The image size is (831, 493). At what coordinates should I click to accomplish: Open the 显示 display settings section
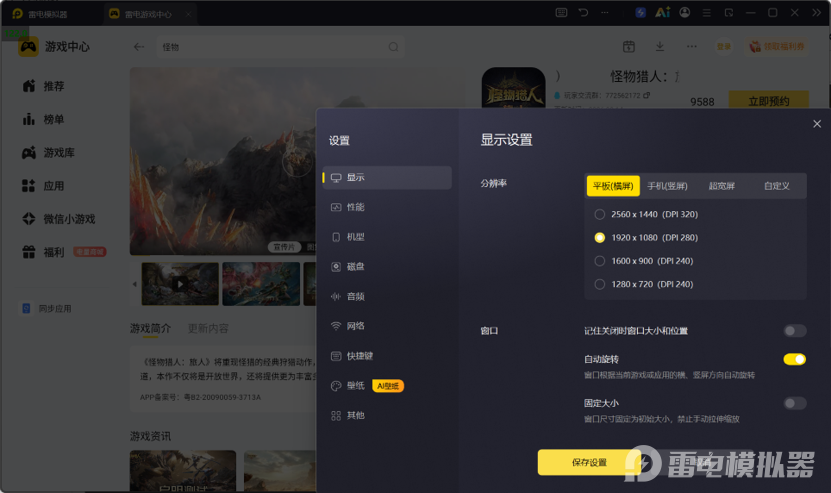(387, 178)
